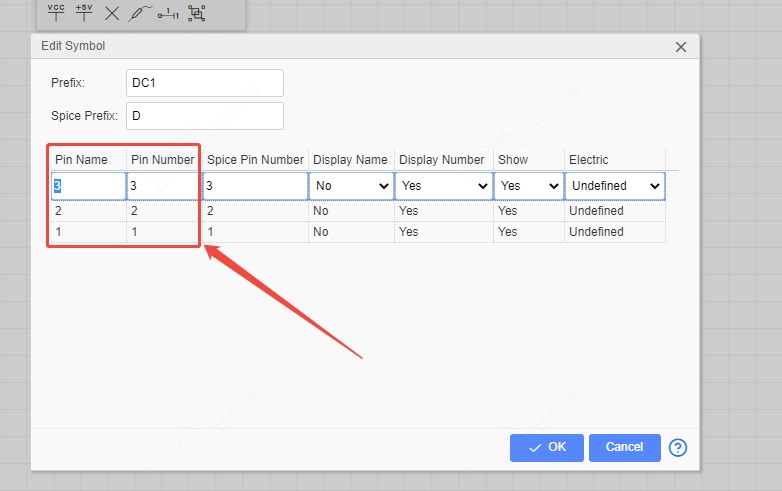Select the voltage probe tool
Screen dimensions: 782x491
(140, 14)
